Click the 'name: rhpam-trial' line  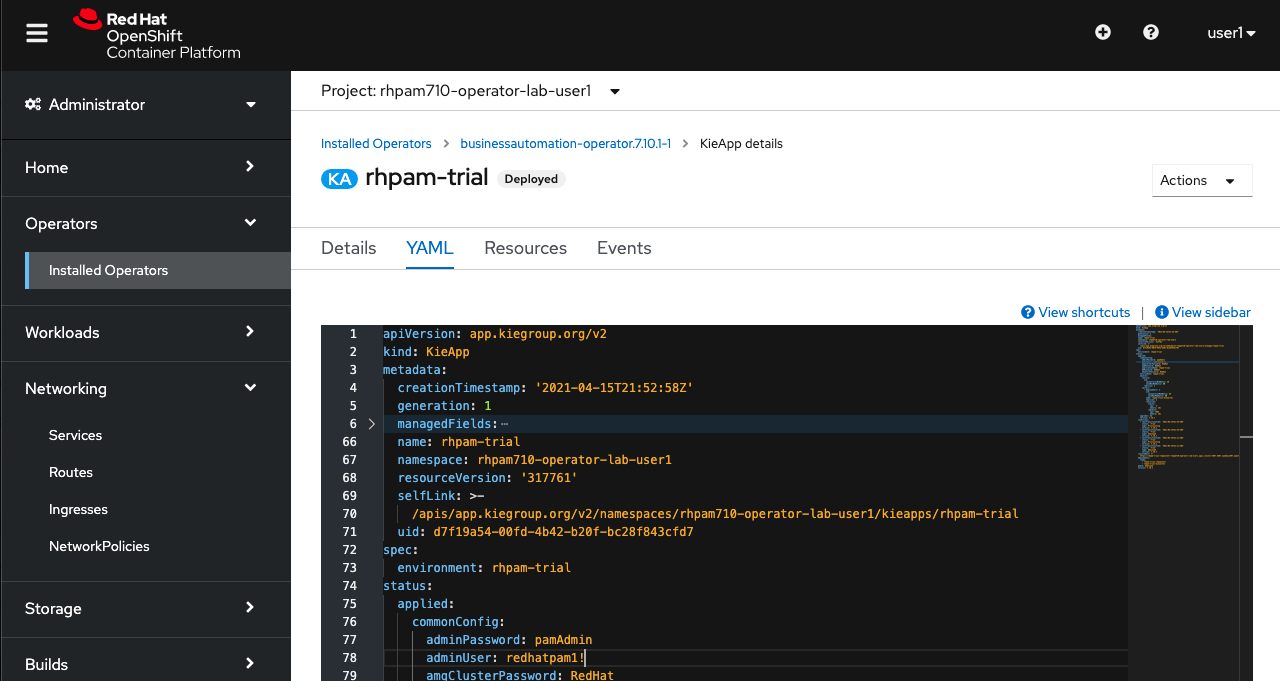(x=458, y=442)
